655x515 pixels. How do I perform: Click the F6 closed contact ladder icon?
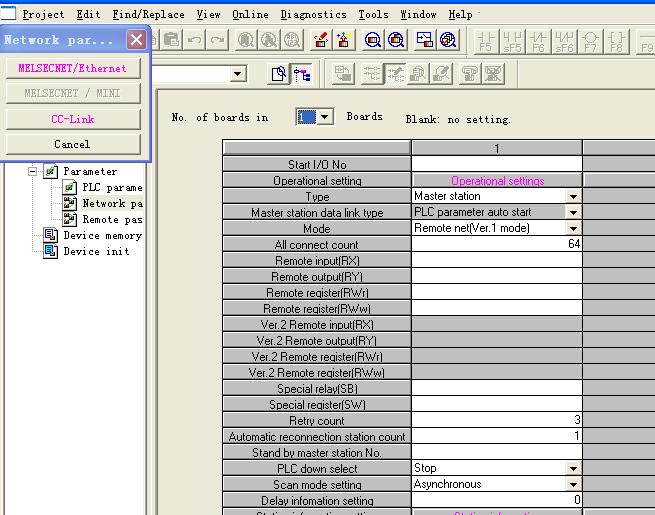[539, 40]
